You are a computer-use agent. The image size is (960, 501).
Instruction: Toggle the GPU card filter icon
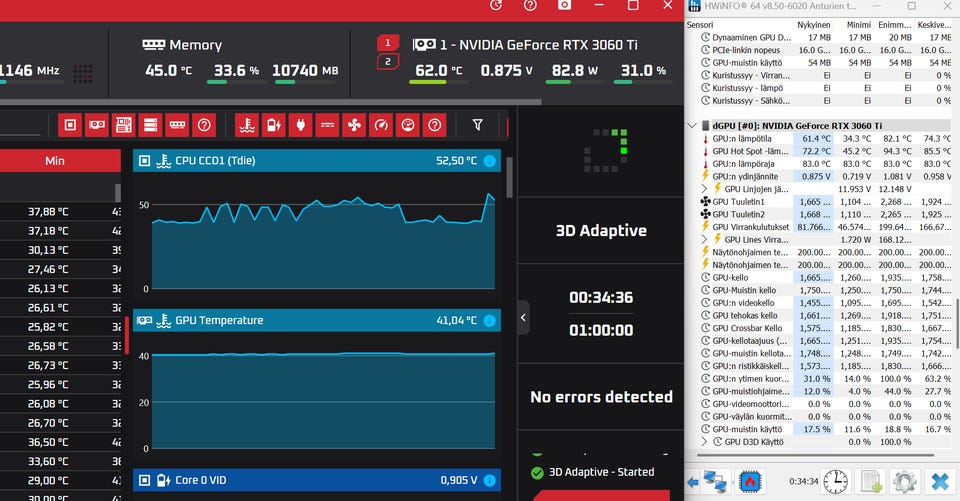97,125
